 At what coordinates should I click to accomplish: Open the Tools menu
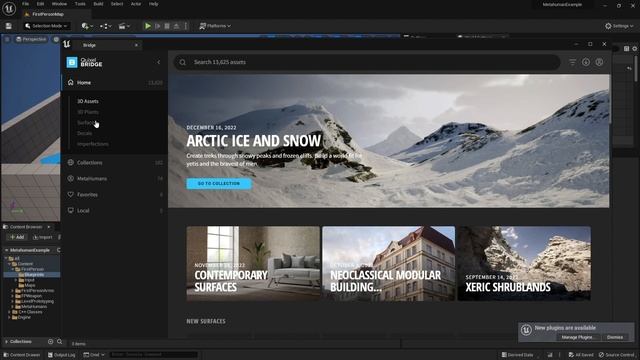click(80, 4)
